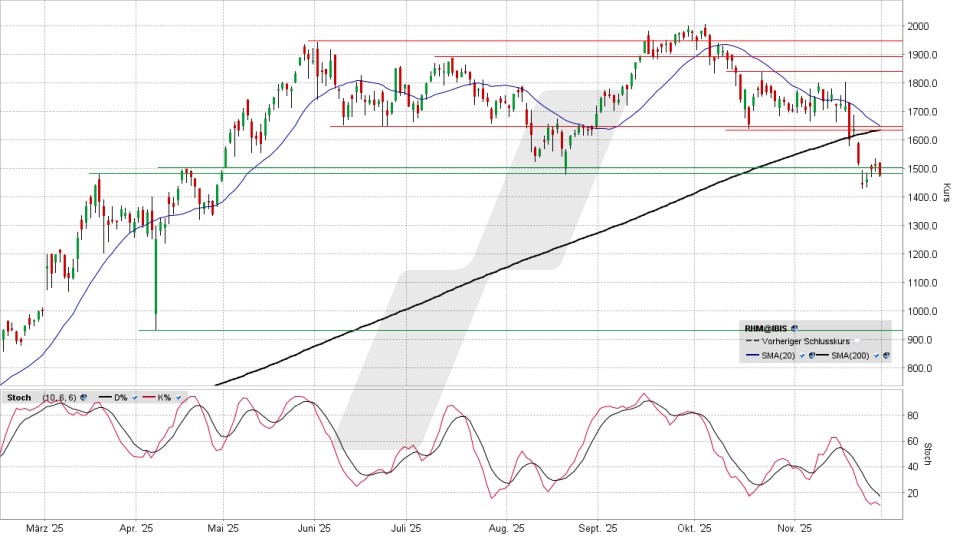Select the RHM@IBIS legend title

tap(766, 327)
